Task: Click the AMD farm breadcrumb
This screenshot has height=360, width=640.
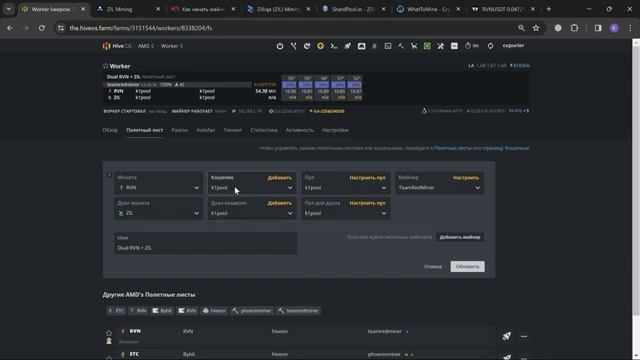Action: 146,46
